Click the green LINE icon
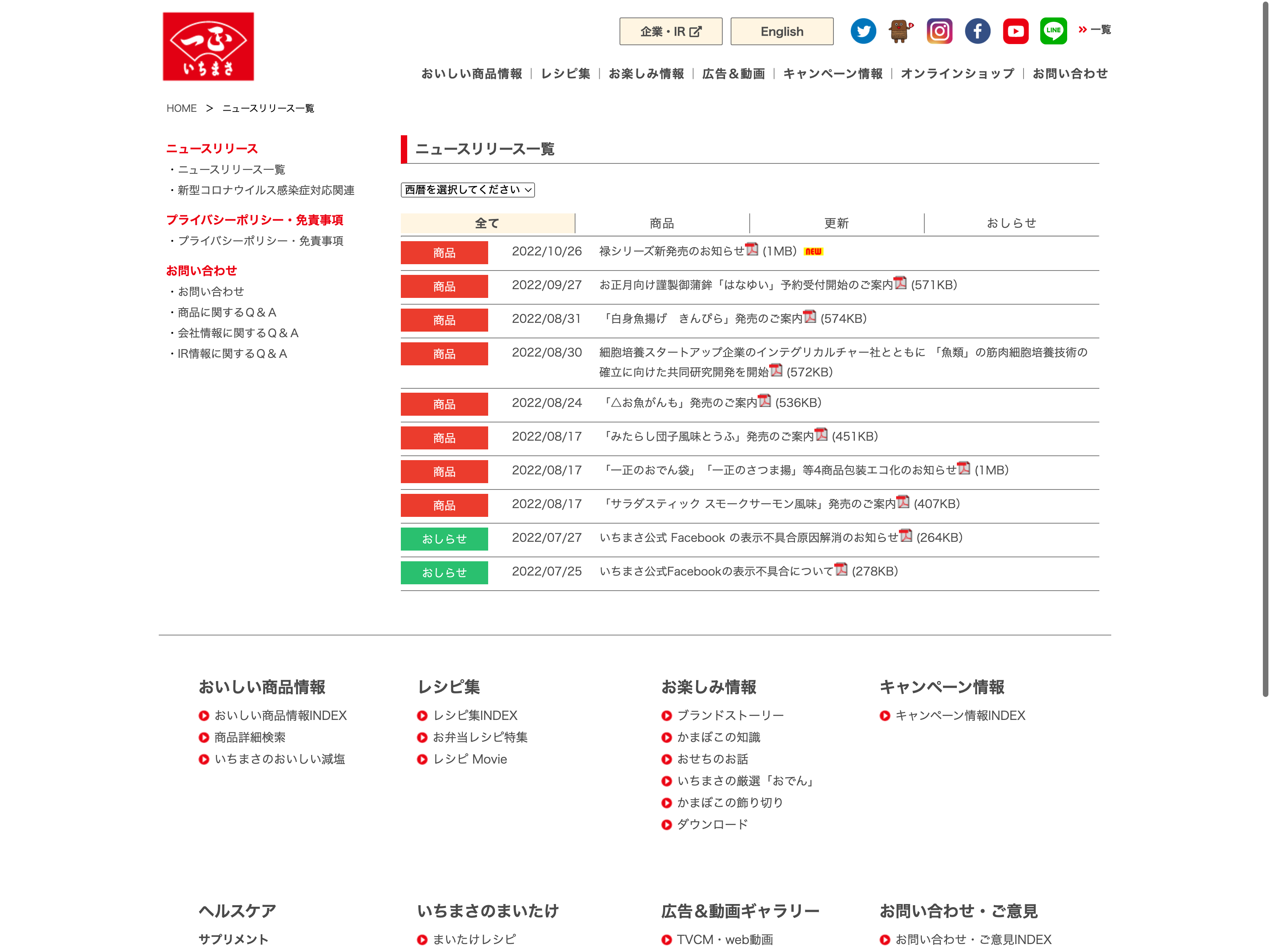This screenshot has width=1270, height=952. point(1054,31)
